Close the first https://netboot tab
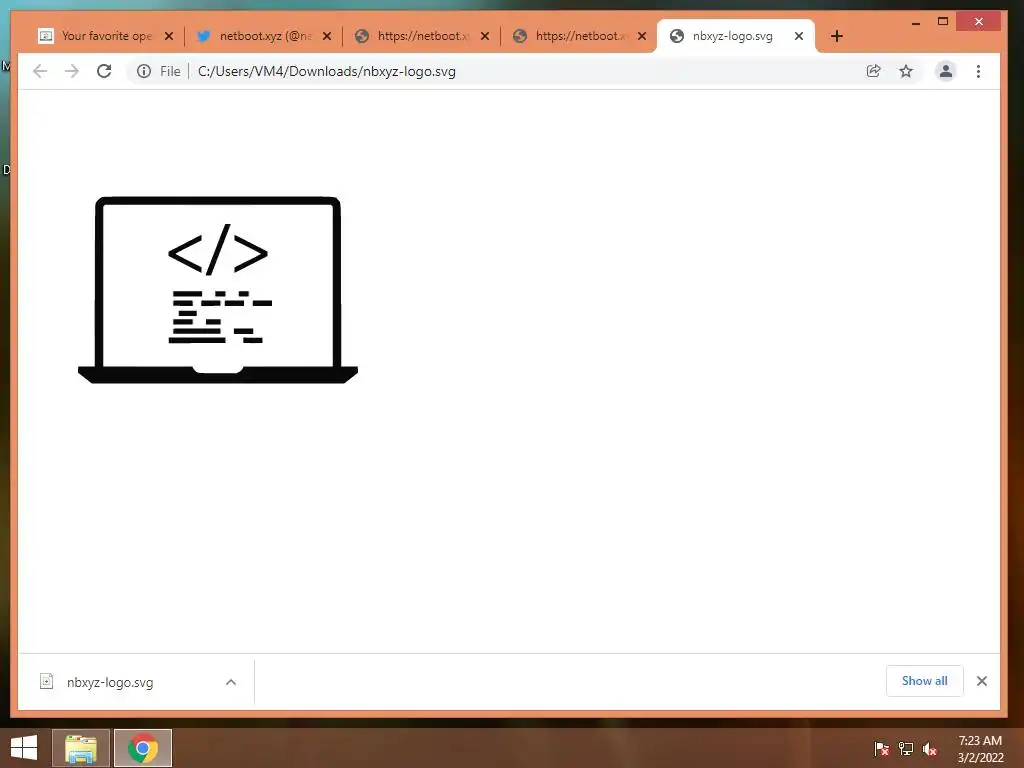Image resolution: width=1024 pixels, height=768 pixels. point(485,36)
